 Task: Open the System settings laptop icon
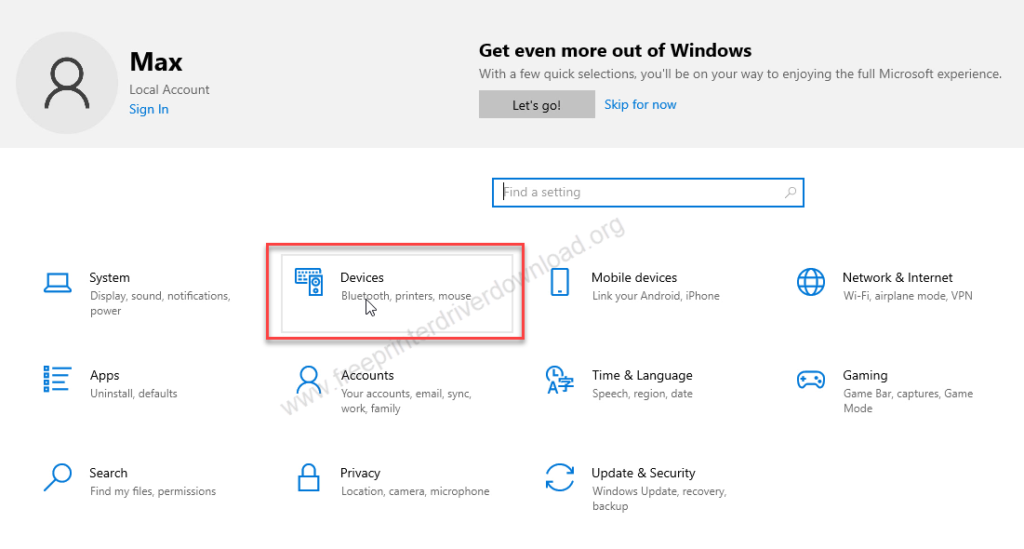(x=57, y=283)
